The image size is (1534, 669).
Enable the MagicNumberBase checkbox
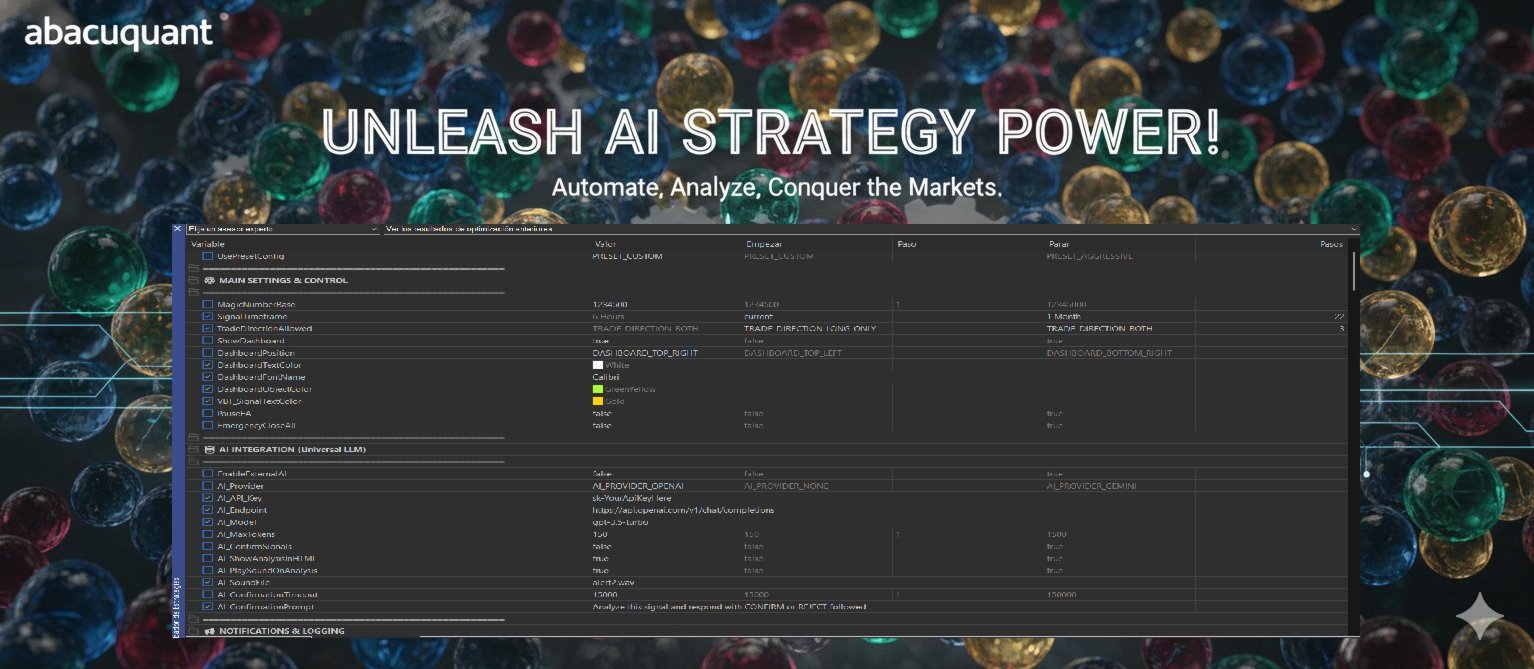208,304
